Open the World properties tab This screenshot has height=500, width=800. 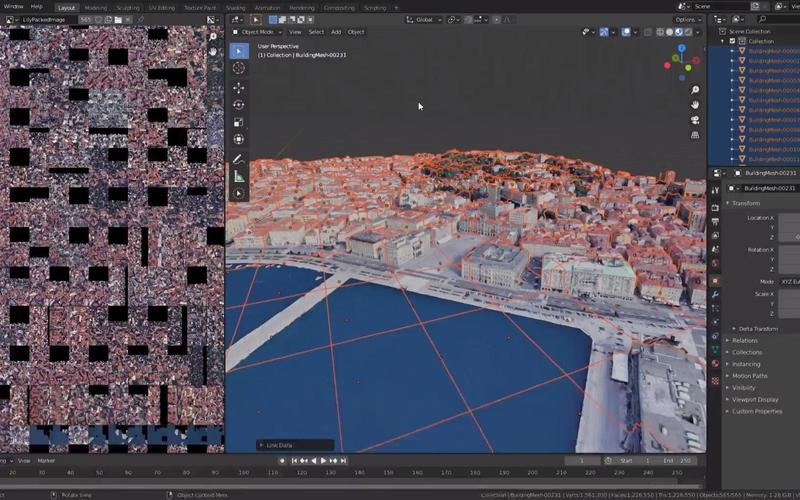pos(715,263)
